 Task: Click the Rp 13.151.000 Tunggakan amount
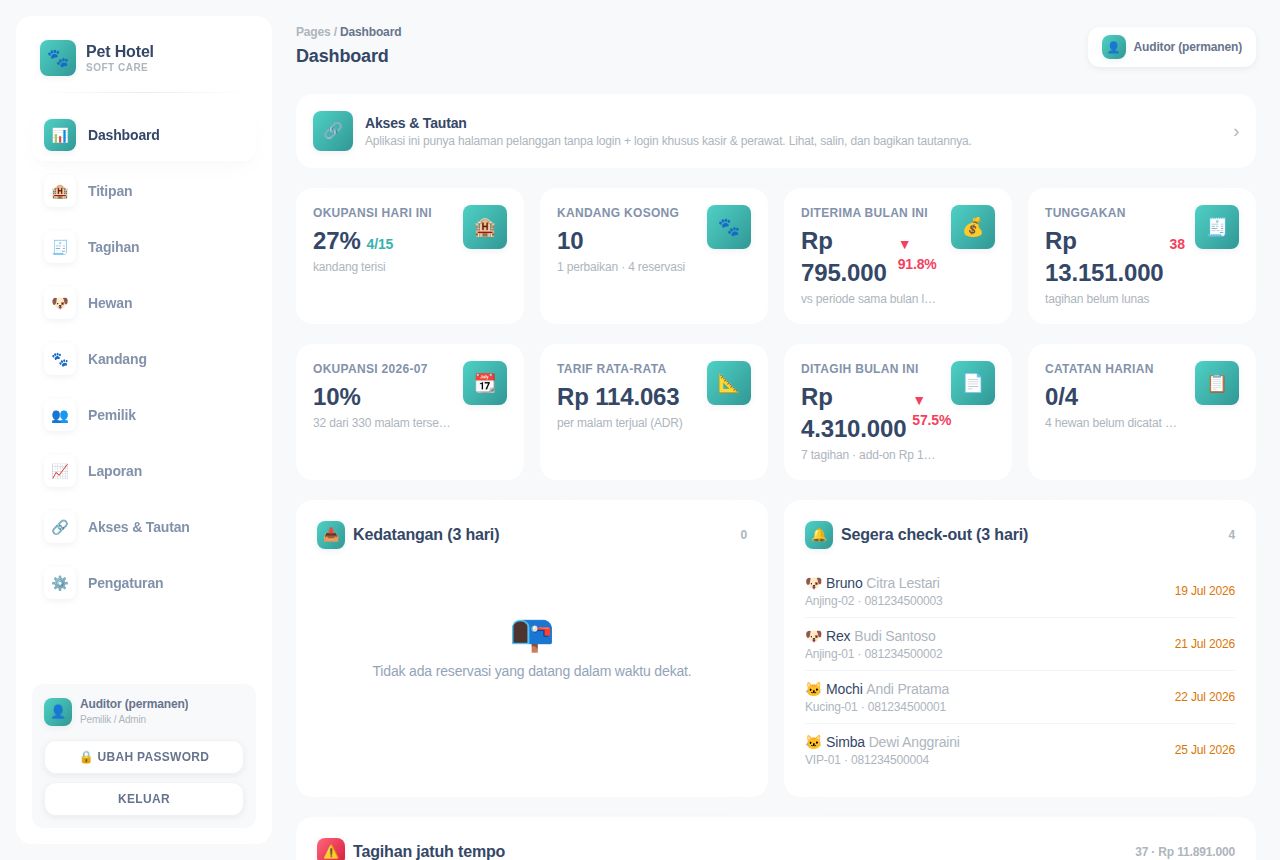pyautogui.click(x=1104, y=257)
